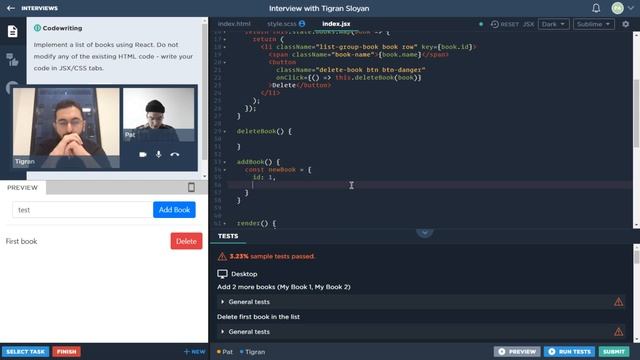Click the Desktop monitor icon
The height and width of the screenshot is (360, 640).
pos(222,274)
